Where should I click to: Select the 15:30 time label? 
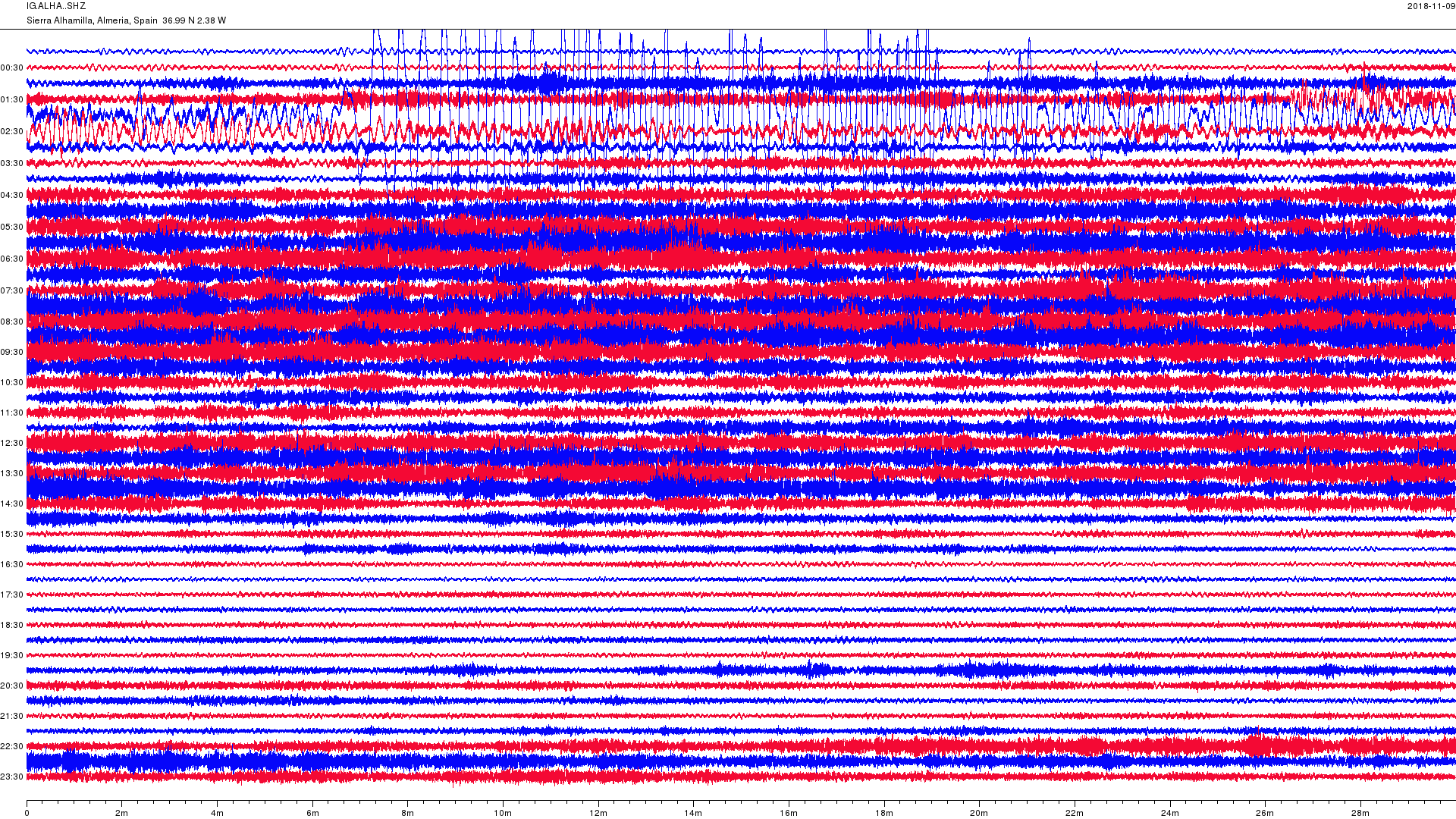pyautogui.click(x=12, y=535)
